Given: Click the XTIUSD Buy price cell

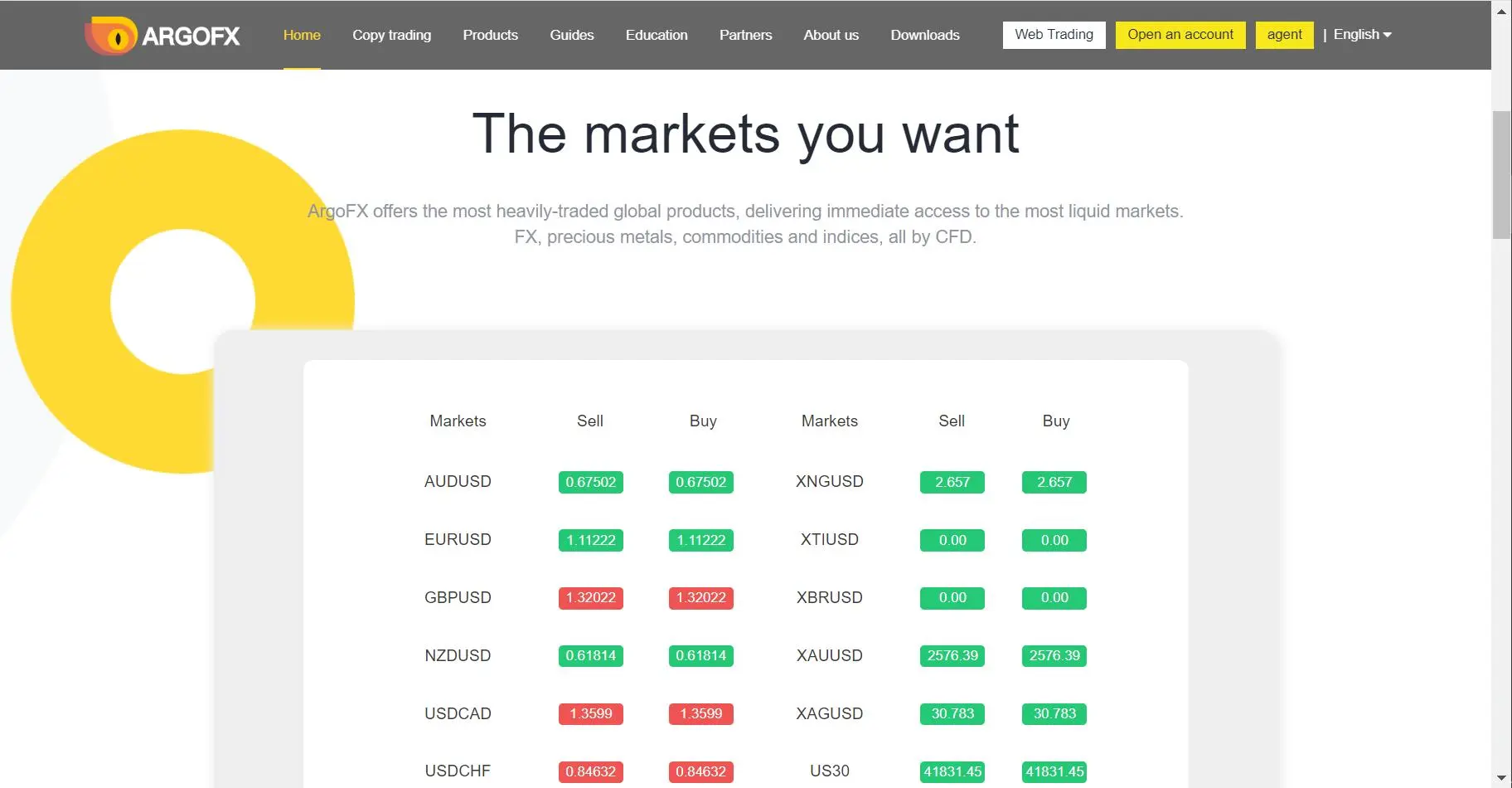Looking at the screenshot, I should [x=1054, y=540].
